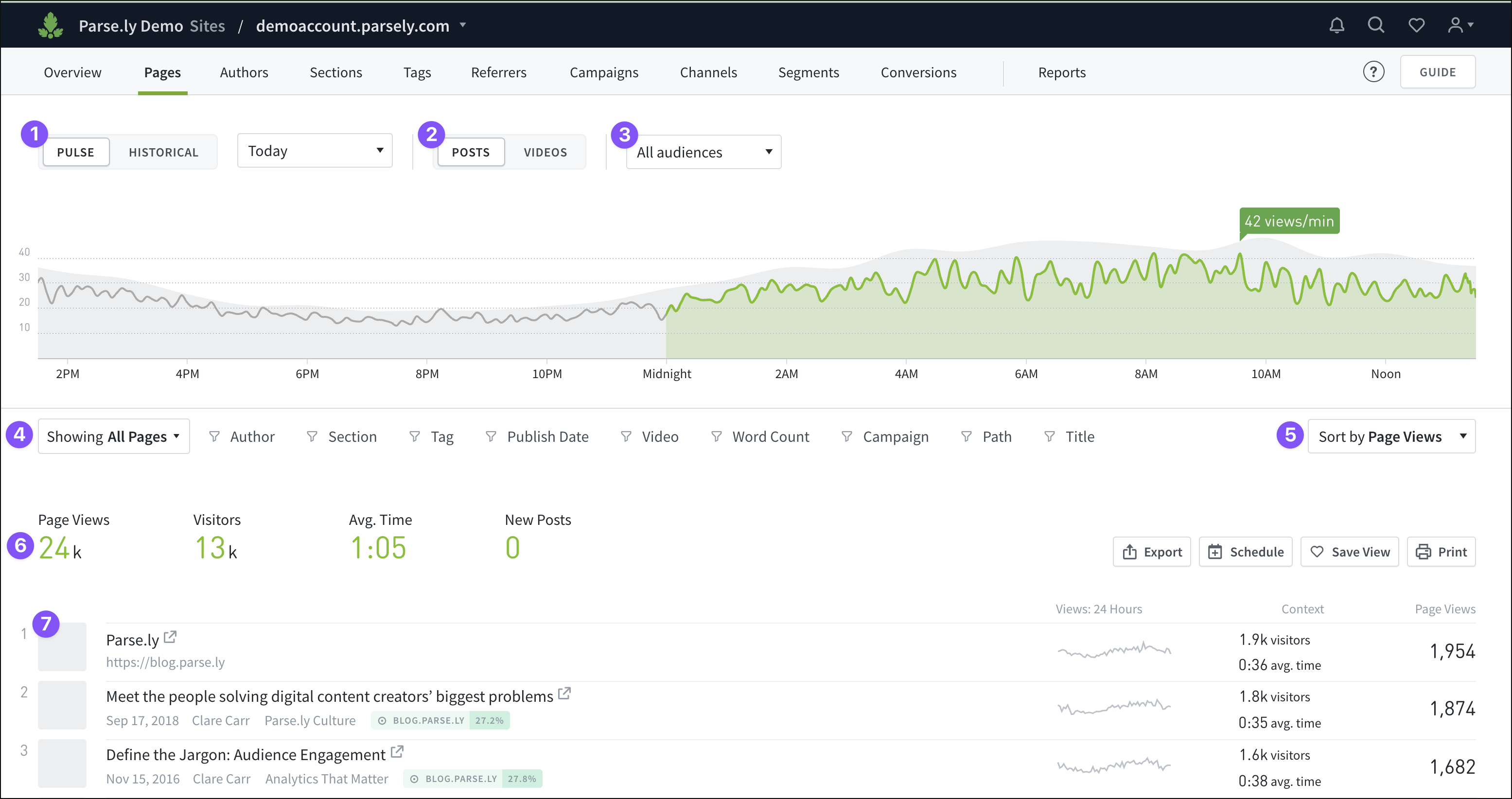Open the Sites breadcrumb link

coord(207,26)
